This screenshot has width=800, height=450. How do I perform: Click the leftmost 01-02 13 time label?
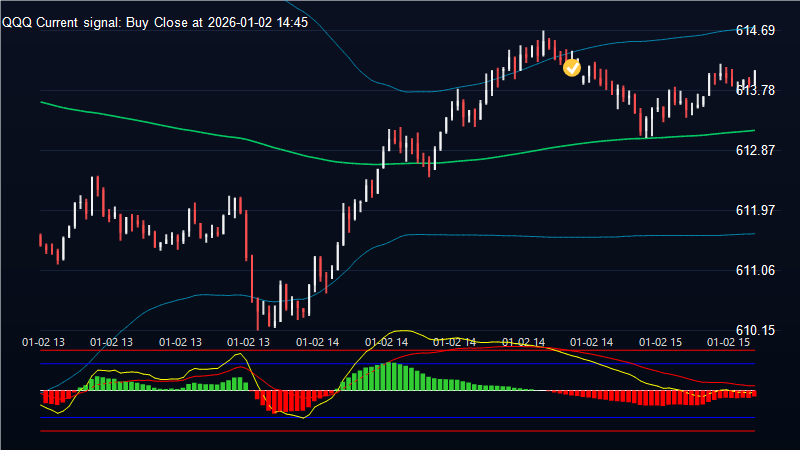pyautogui.click(x=44, y=341)
